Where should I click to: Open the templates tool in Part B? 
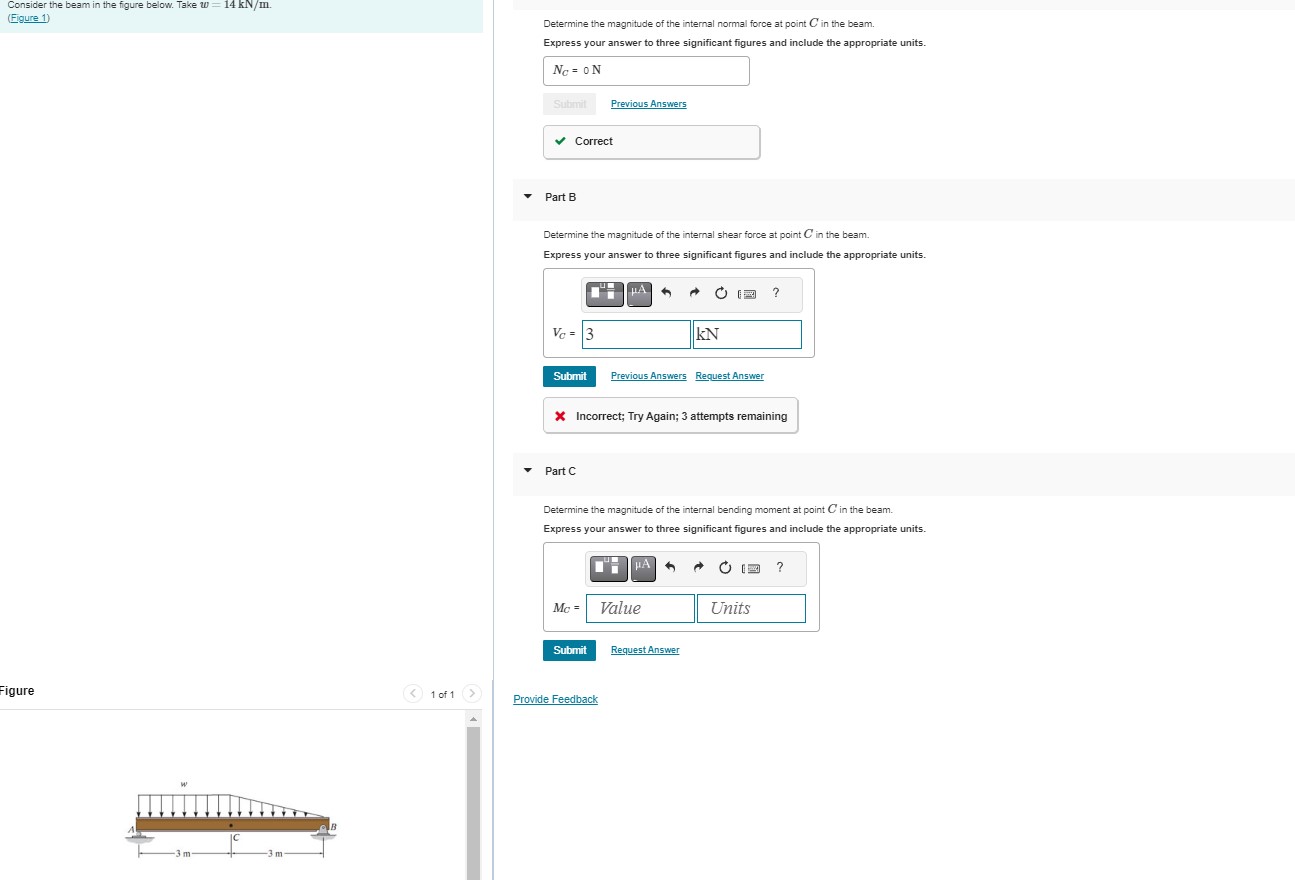(x=605, y=293)
